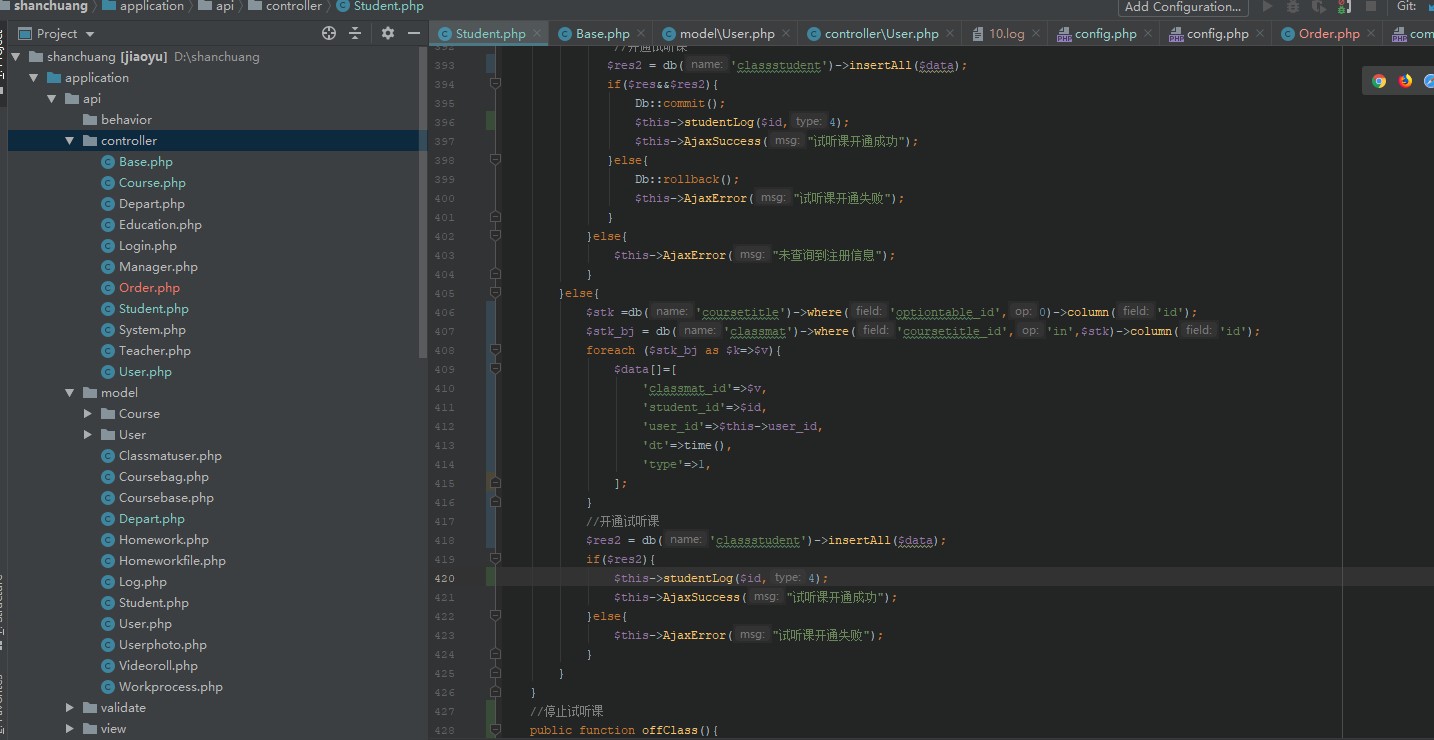Toggle code fold marker at line 408
The height and width of the screenshot is (740, 1434).
[x=495, y=350]
